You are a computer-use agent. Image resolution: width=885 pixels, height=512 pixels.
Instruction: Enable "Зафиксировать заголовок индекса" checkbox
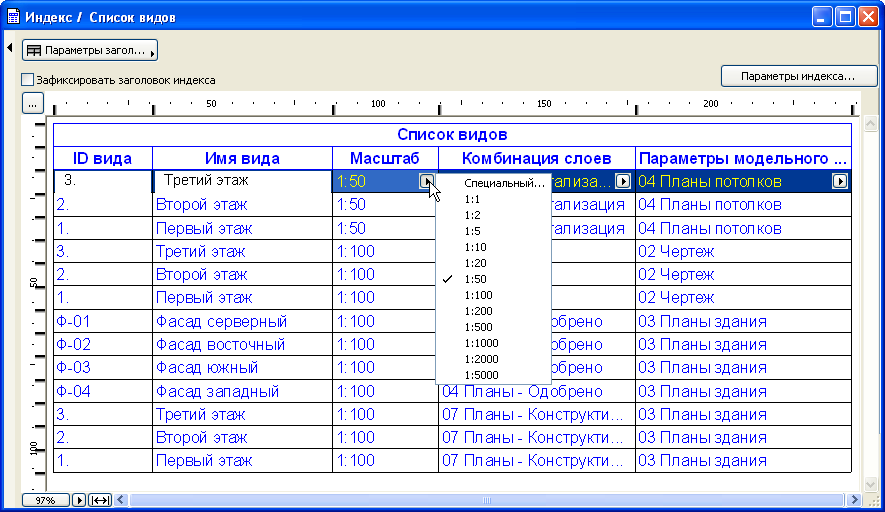click(28, 80)
